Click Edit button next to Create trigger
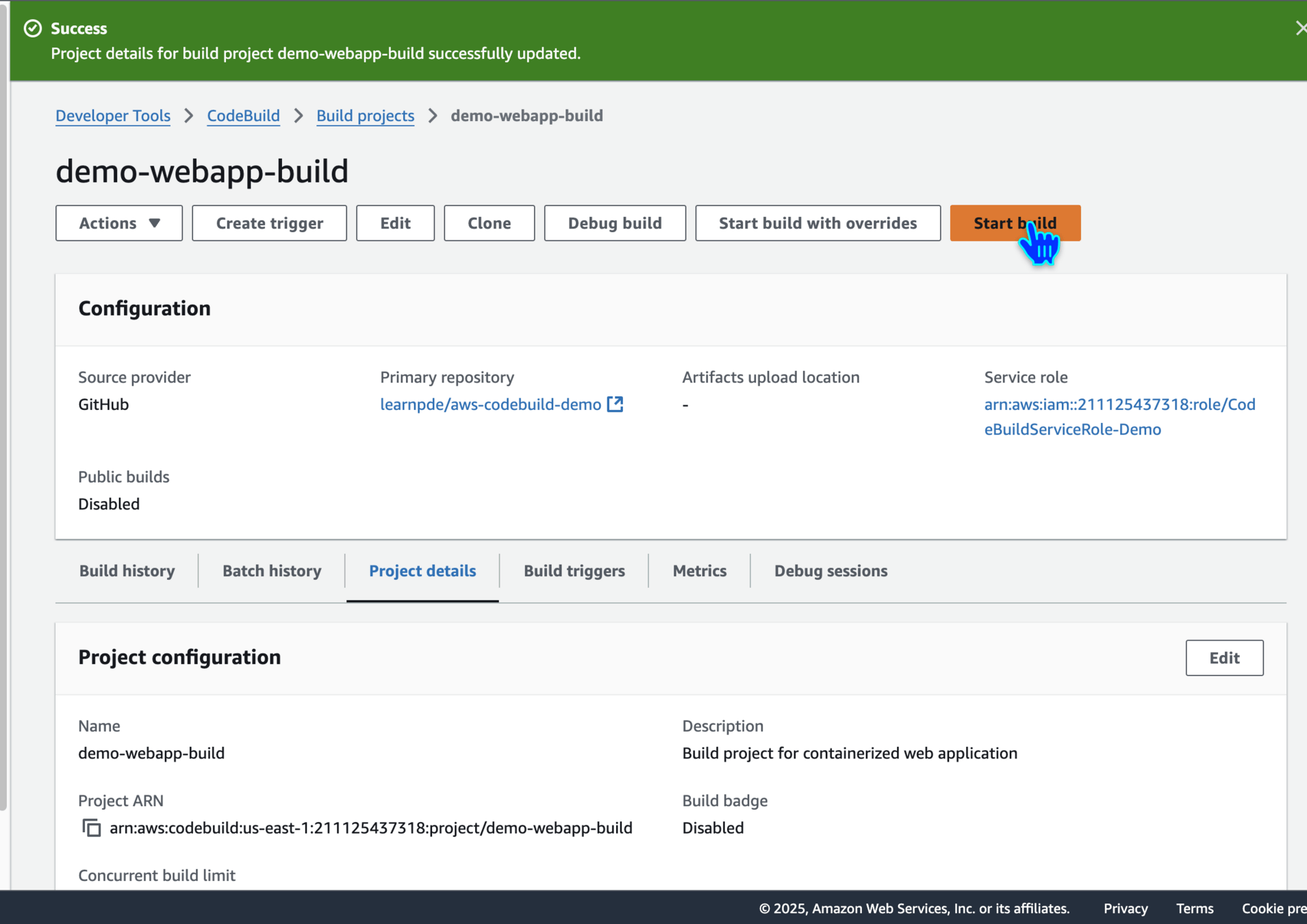The image size is (1307, 924). point(395,223)
